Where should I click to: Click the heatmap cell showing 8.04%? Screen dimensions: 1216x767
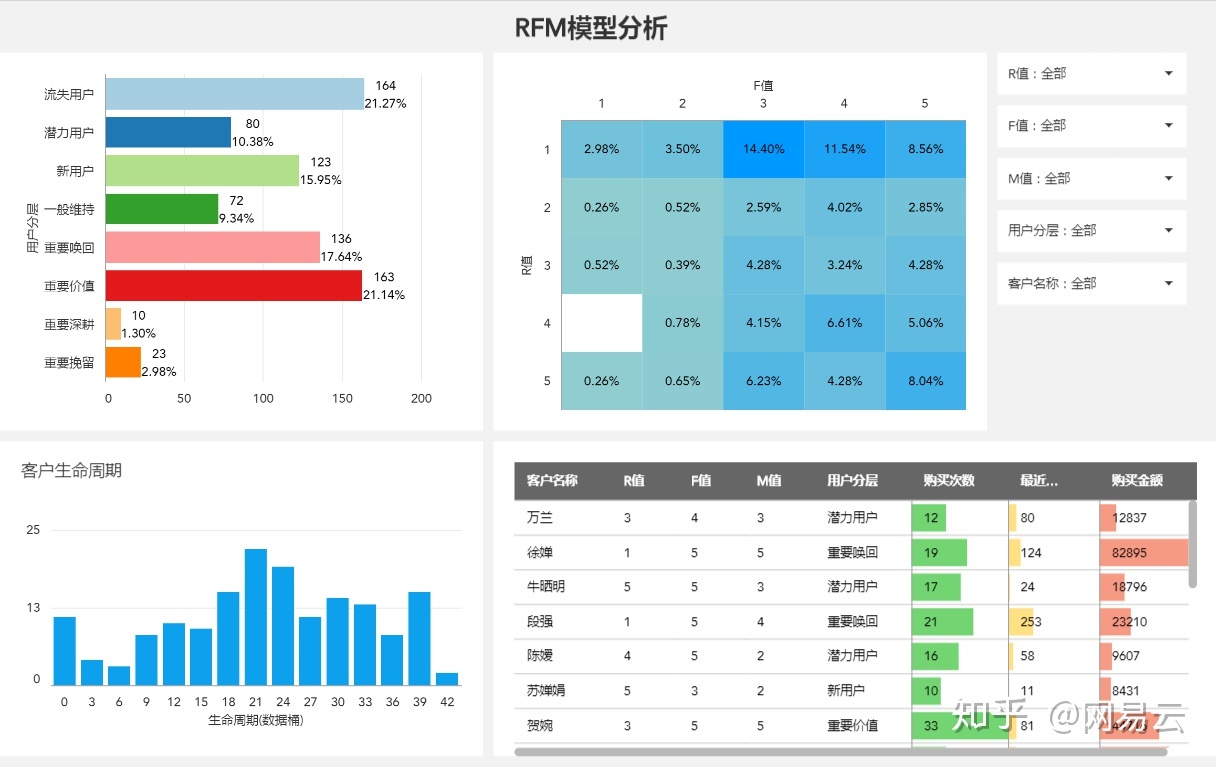tap(924, 381)
